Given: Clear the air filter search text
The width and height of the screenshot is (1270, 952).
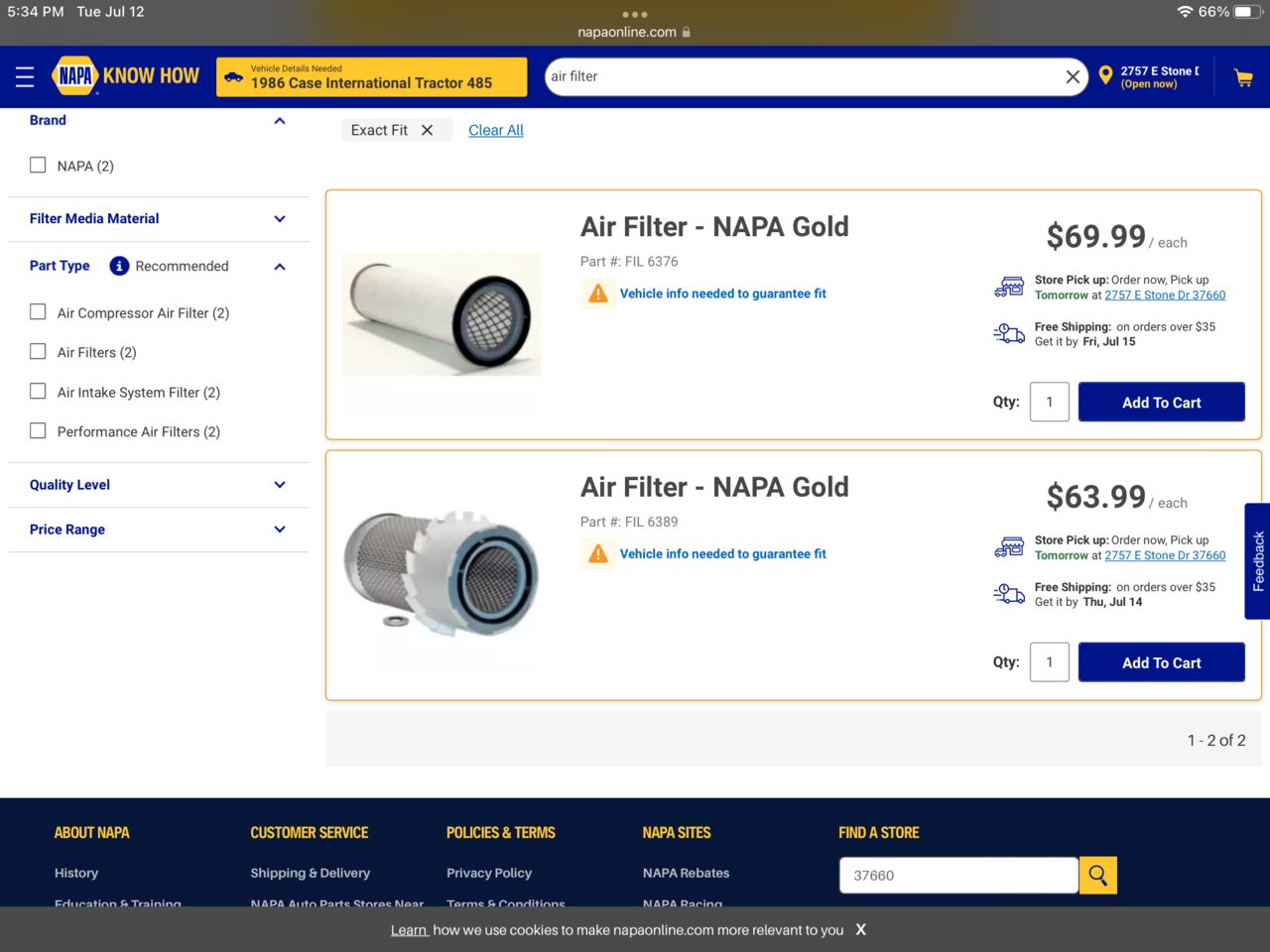Looking at the screenshot, I should [x=1073, y=76].
